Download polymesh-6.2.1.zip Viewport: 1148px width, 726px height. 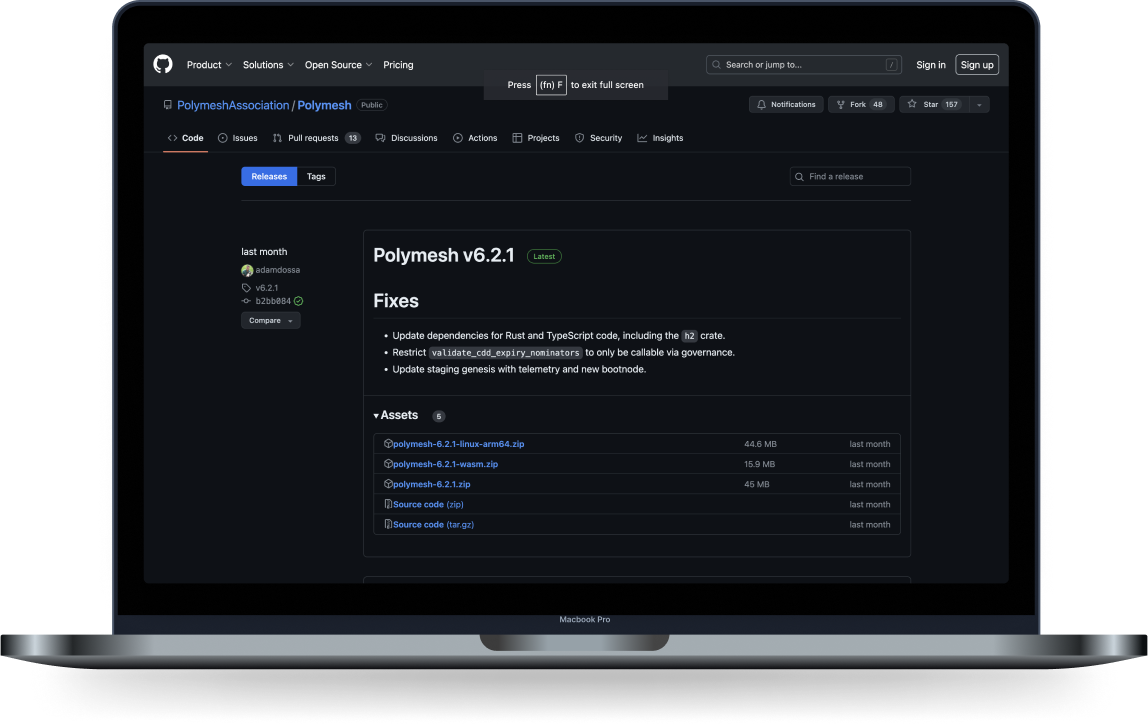pyautogui.click(x=431, y=484)
